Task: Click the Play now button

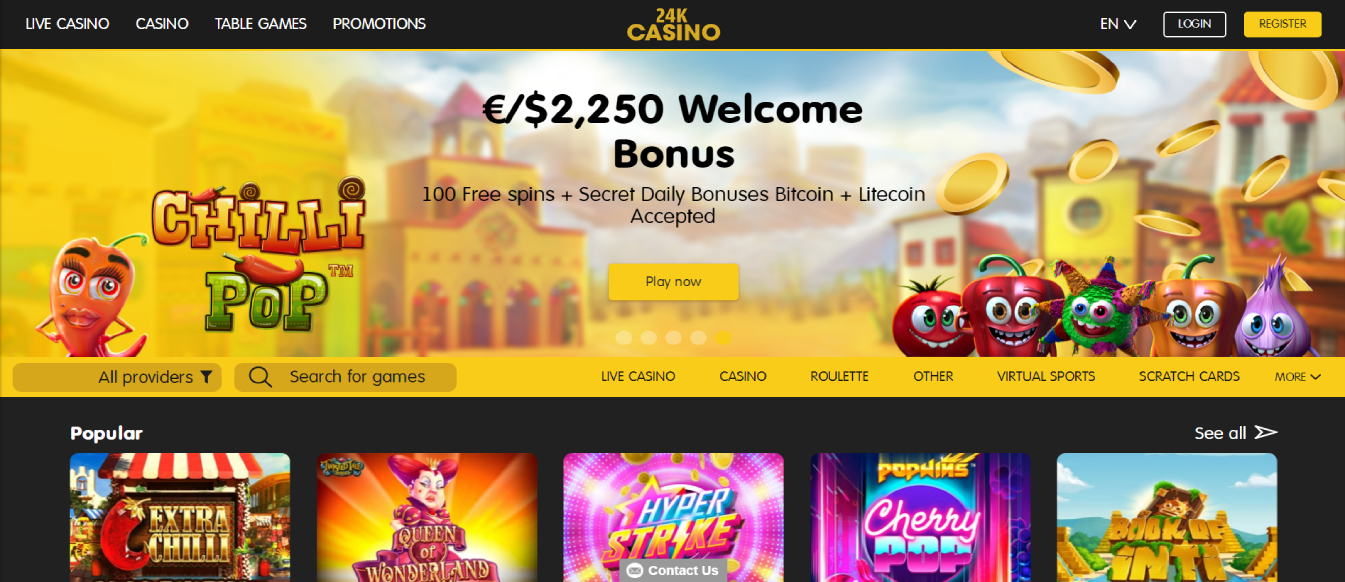Action: tap(673, 282)
